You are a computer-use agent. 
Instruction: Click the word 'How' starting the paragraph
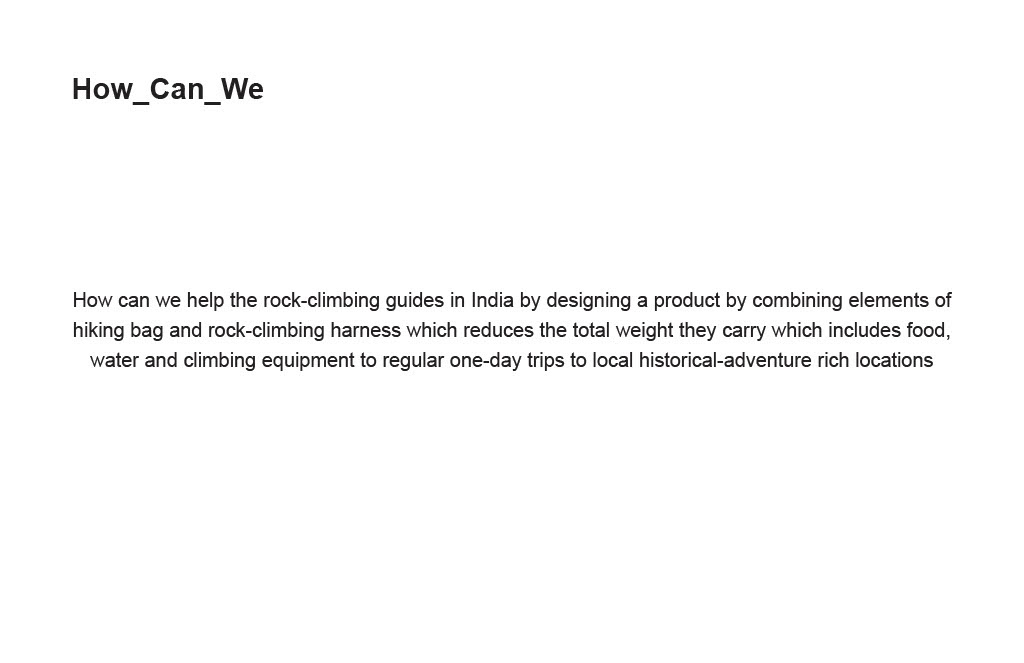92,300
